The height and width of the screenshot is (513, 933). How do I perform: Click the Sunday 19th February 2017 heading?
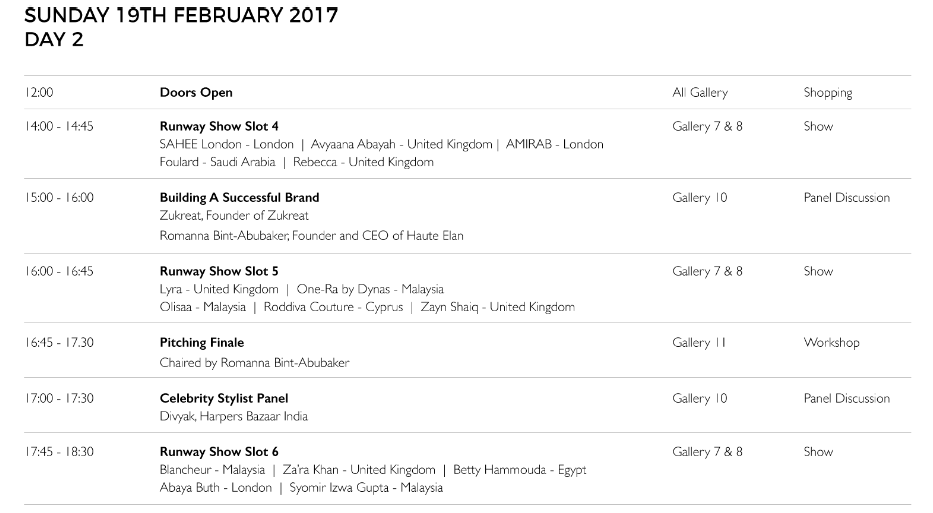point(181,15)
